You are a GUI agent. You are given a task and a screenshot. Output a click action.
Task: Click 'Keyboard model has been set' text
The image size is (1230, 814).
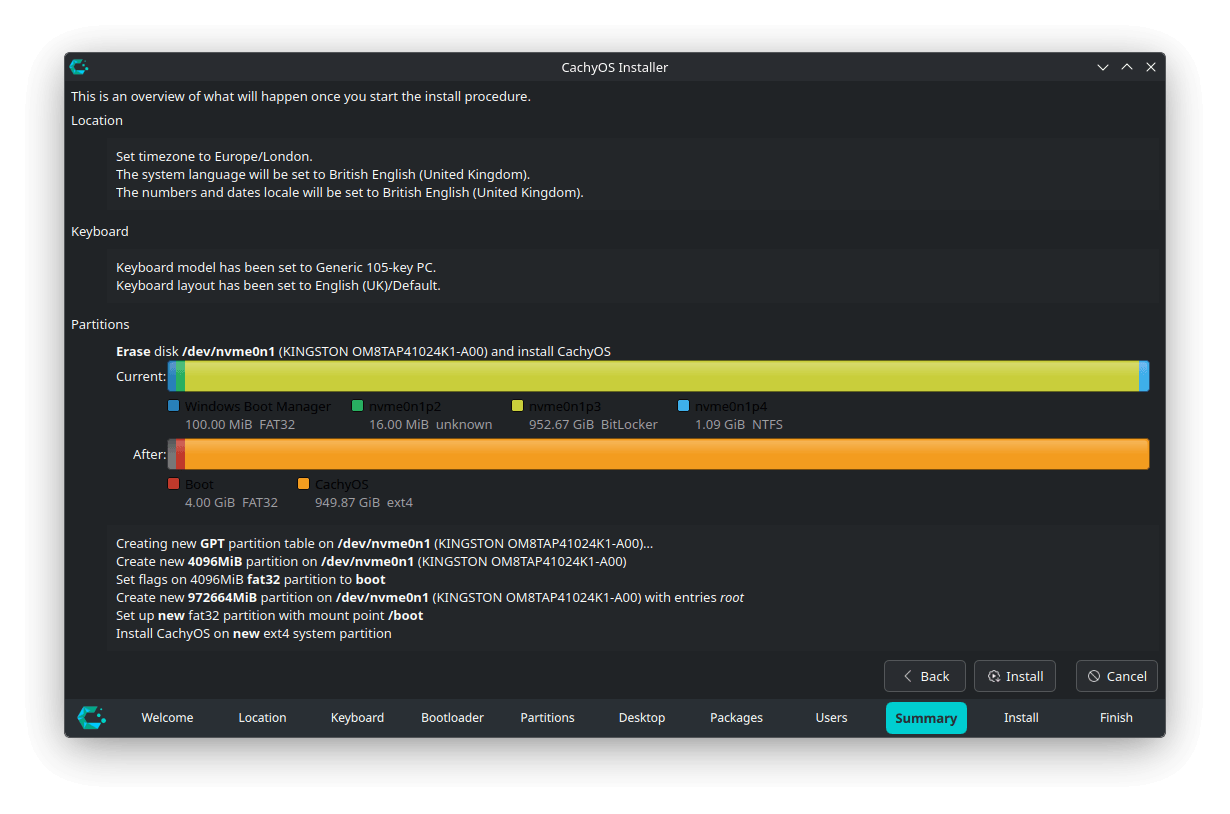276,267
